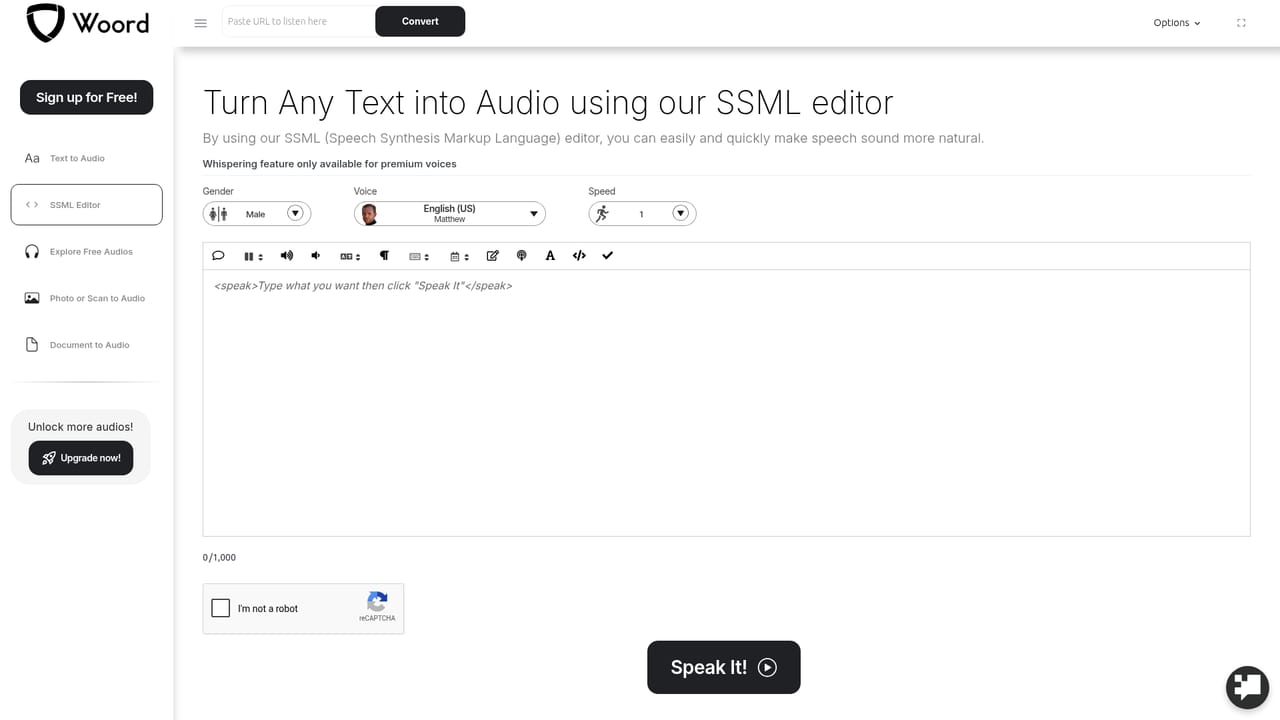1280x720 pixels.
Task: Open the calendar date dropdown in toolbar
Action: point(459,256)
